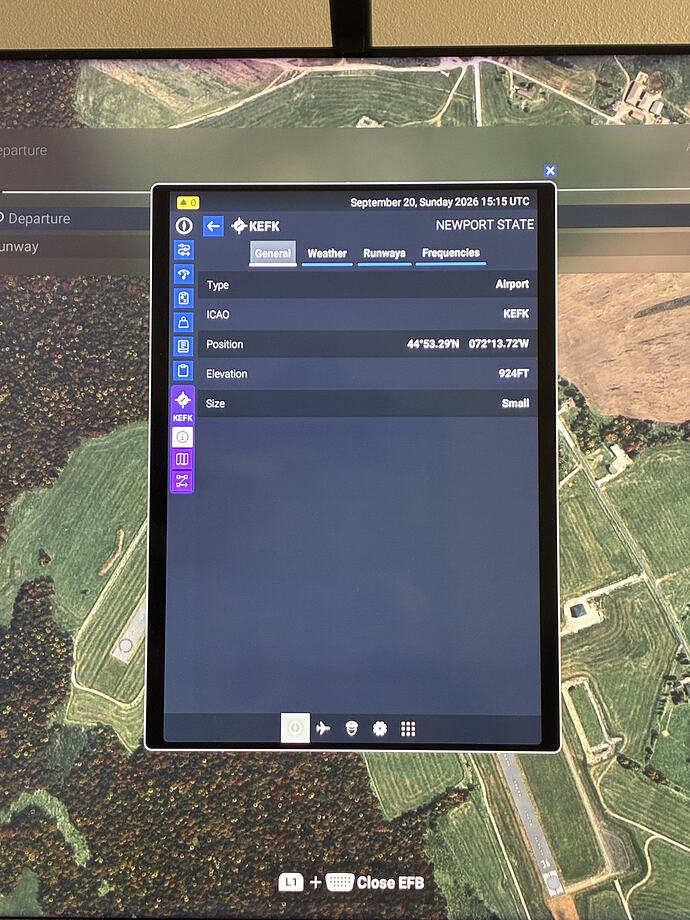Click the runway end marker at bottom right map
This screenshot has width=690, height=920.
click(553, 884)
